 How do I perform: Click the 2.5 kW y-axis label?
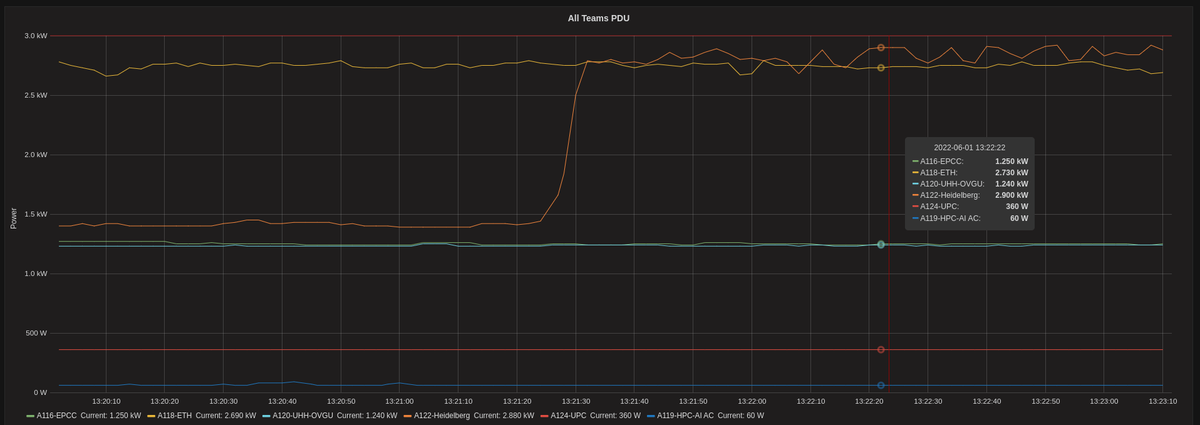(x=36, y=95)
